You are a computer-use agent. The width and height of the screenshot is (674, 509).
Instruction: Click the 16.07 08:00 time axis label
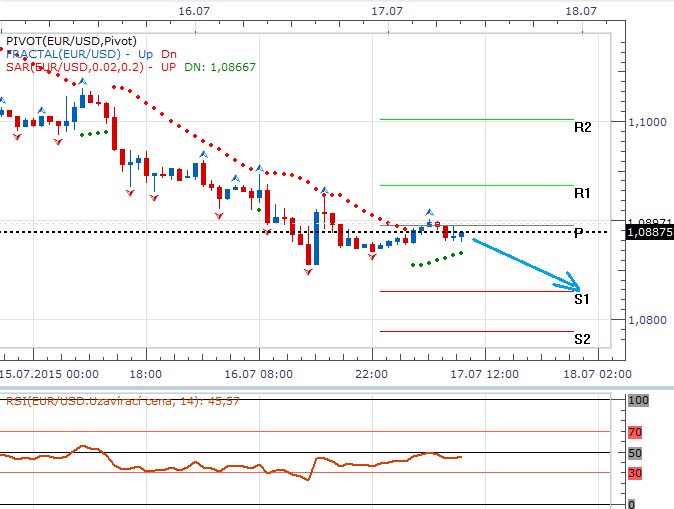tap(260, 372)
